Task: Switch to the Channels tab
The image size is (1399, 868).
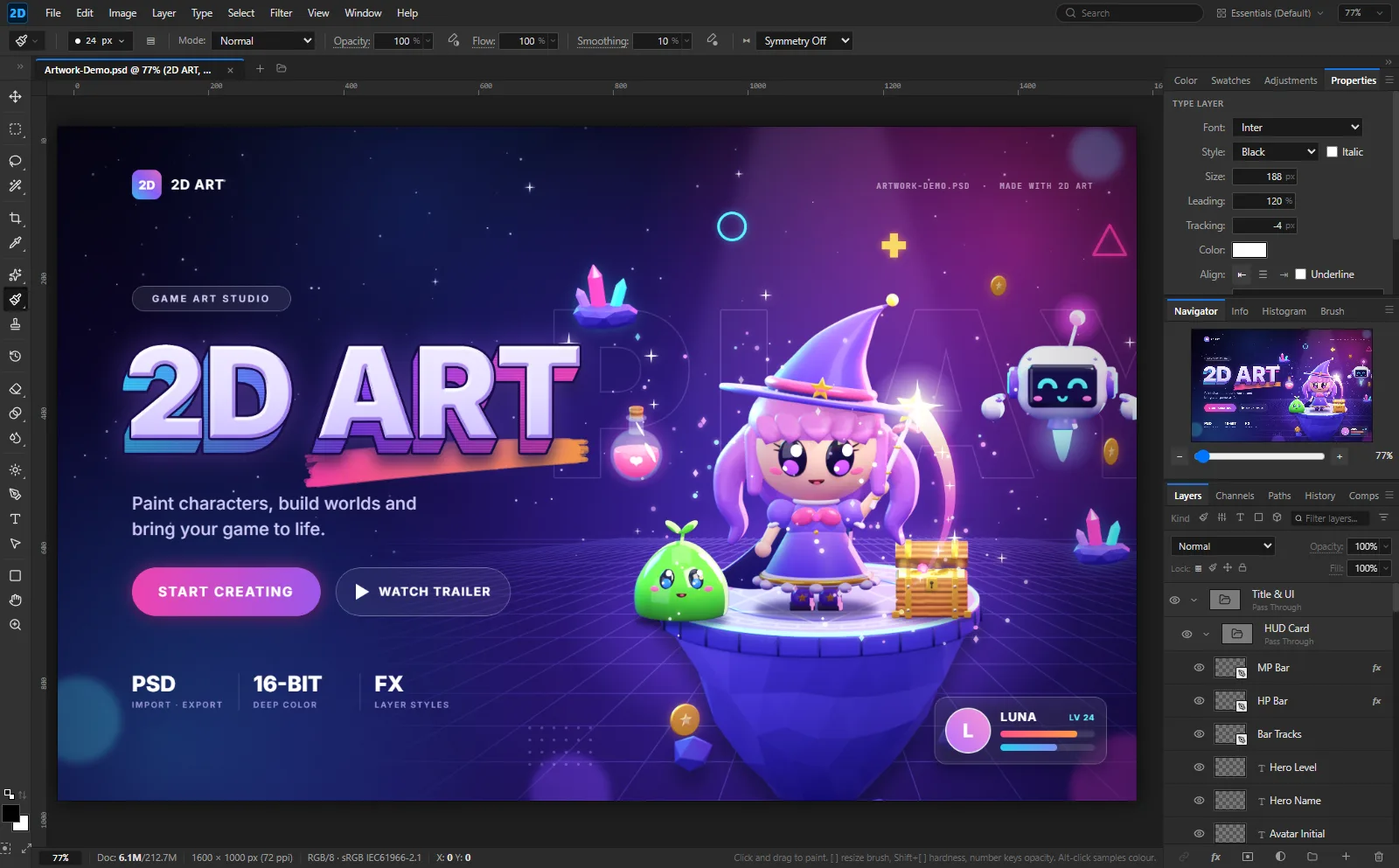Action: [x=1235, y=496]
